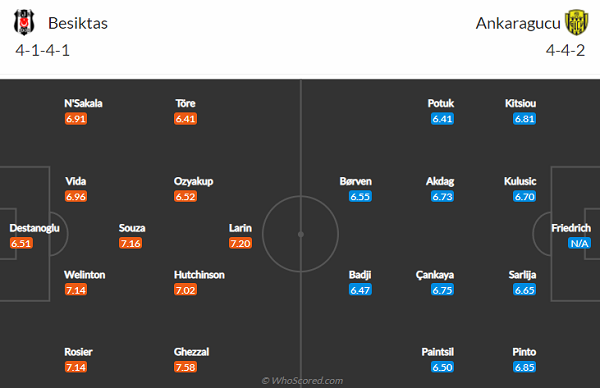Click Friedrich's N/A rating badge
Screen dimensions: 600x388
coord(579,243)
